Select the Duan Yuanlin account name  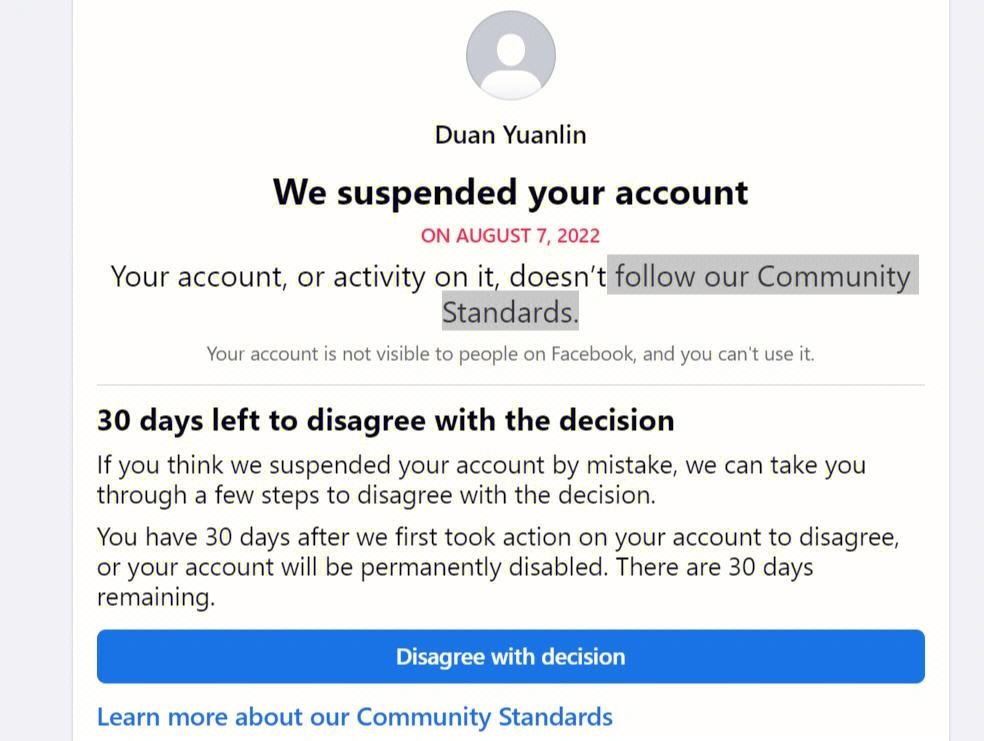point(511,135)
